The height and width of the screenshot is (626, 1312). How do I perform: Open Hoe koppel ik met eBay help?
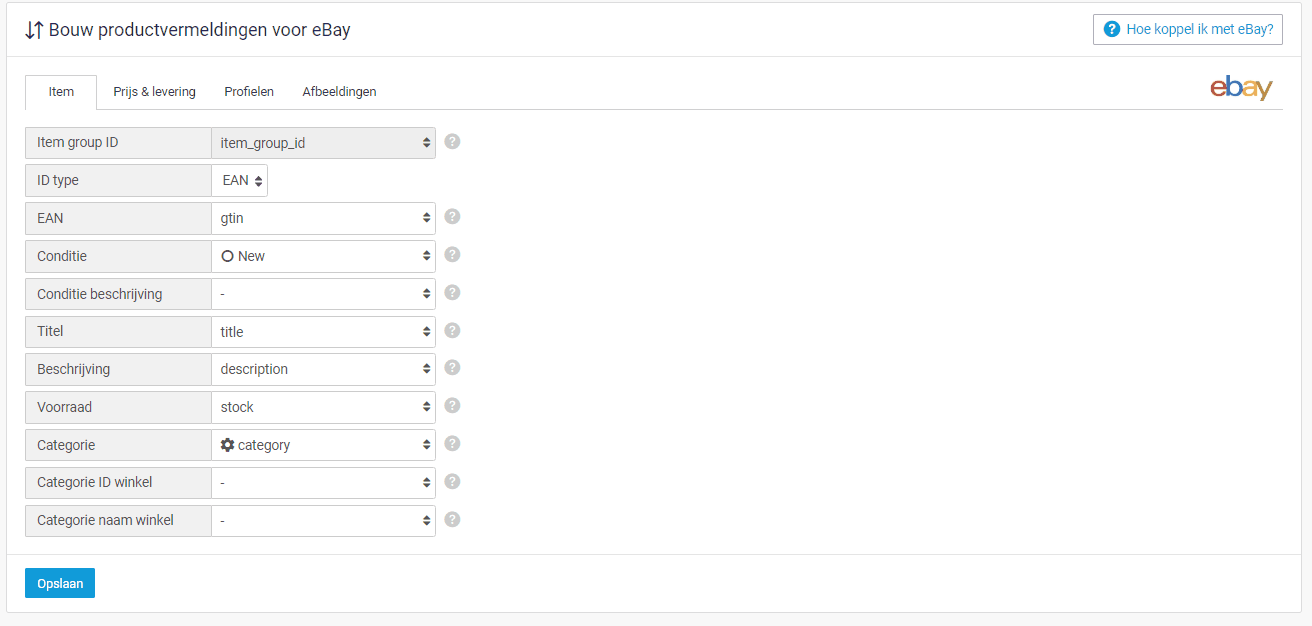click(x=1187, y=29)
